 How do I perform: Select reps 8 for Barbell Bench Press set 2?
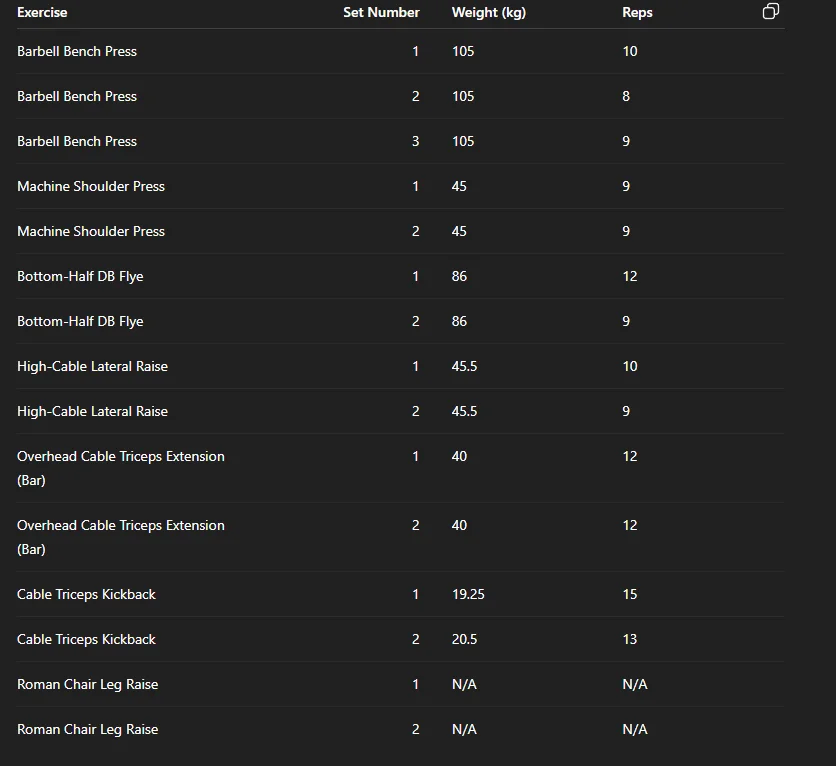[x=626, y=96]
